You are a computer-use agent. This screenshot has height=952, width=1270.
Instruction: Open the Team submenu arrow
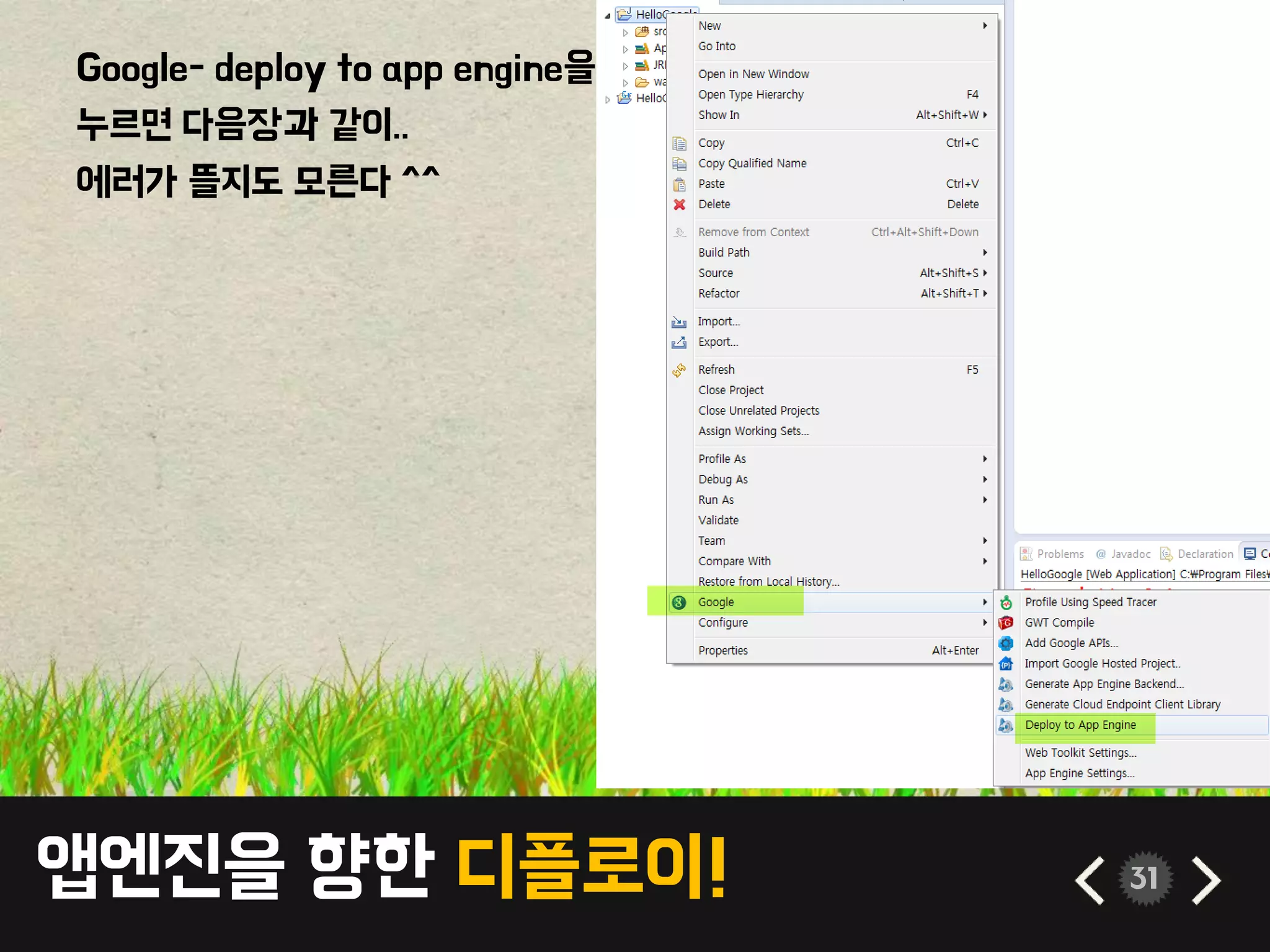click(985, 540)
